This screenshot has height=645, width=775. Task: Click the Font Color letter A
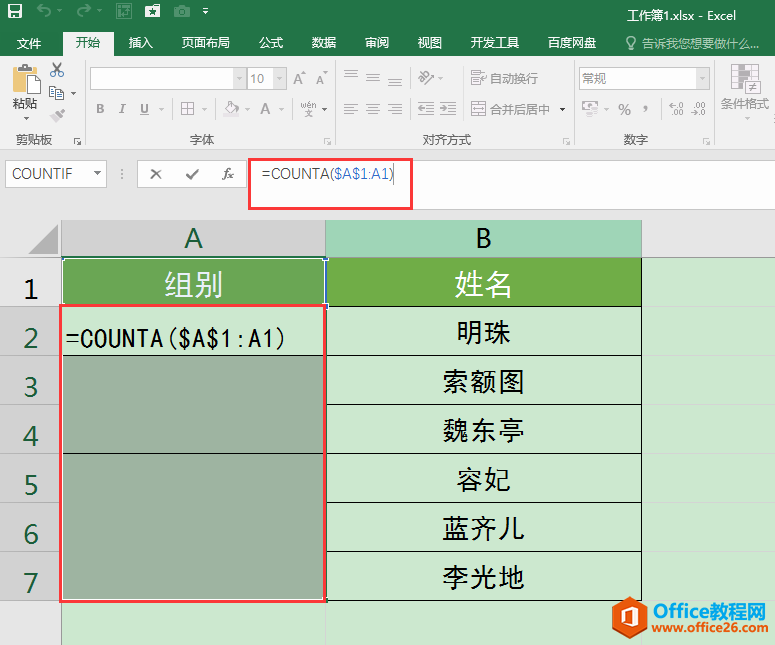[265, 109]
